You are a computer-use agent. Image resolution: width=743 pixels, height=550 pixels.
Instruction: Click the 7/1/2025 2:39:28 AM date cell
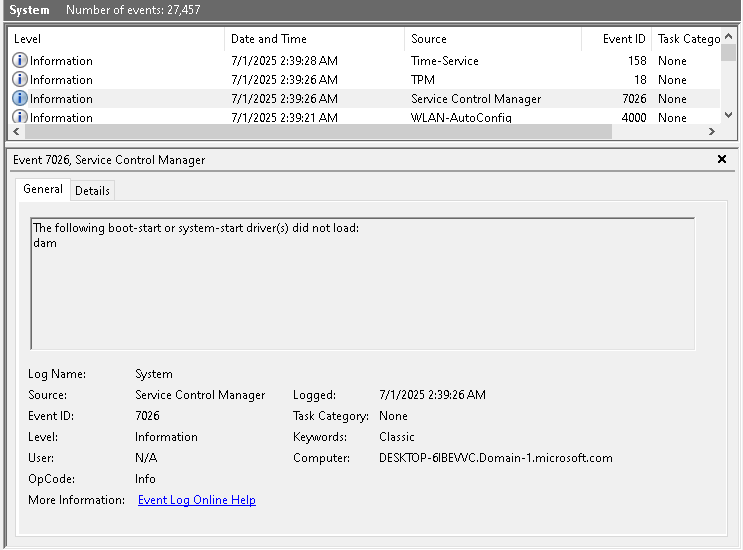point(284,61)
